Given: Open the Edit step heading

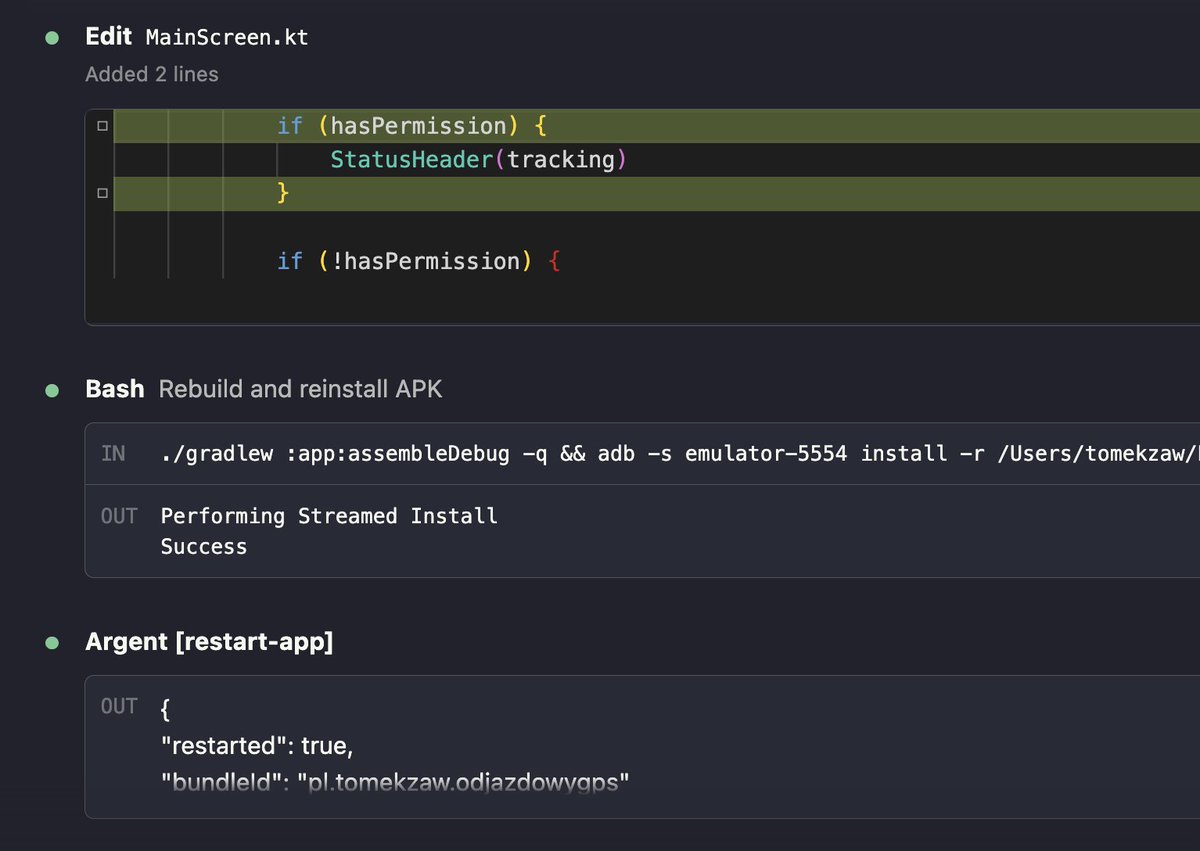Looking at the screenshot, I should 108,37.
